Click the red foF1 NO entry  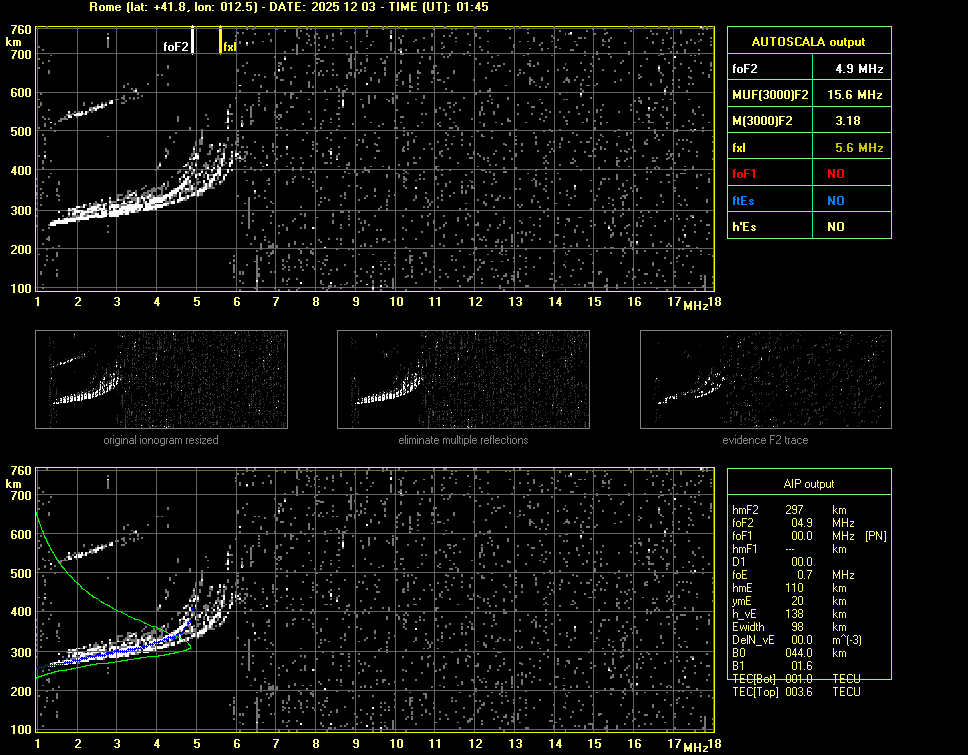click(x=835, y=173)
